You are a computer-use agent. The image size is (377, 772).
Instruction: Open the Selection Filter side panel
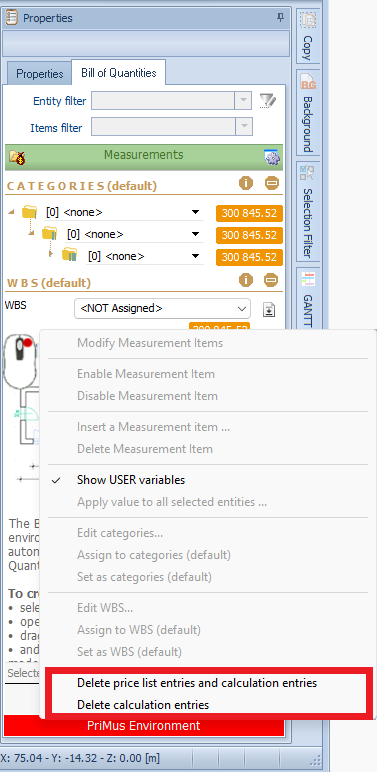click(308, 212)
